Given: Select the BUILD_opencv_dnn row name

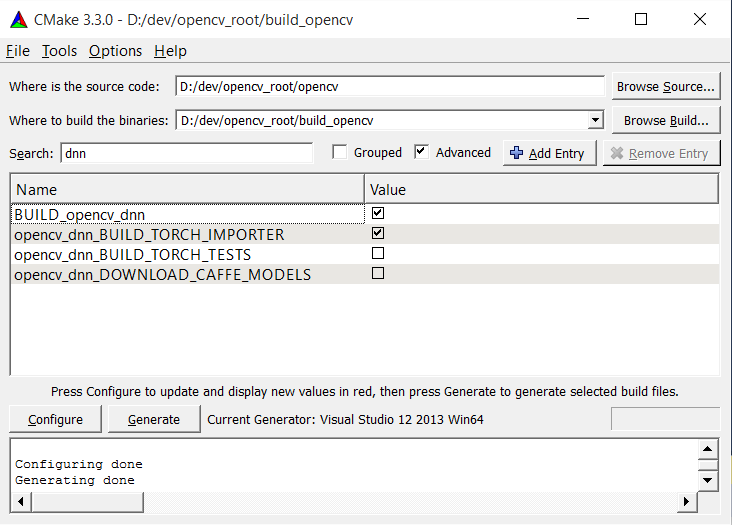Looking at the screenshot, I should click(x=79, y=215).
